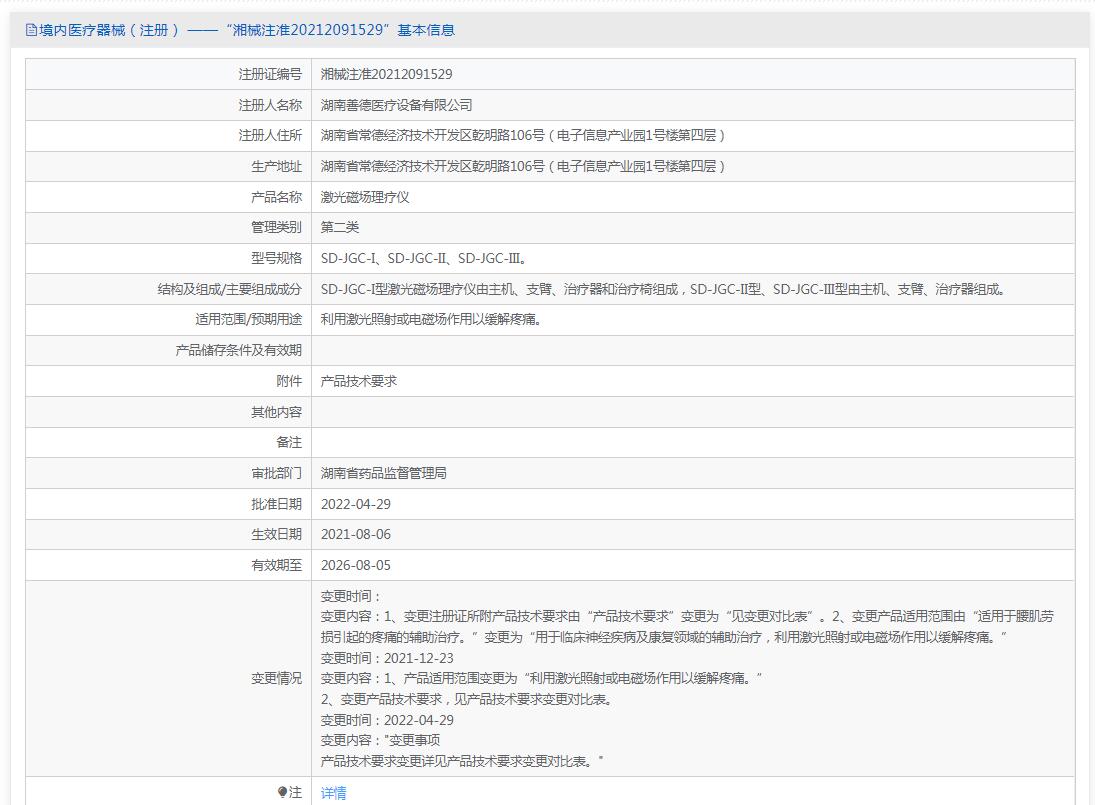Click the 产品名称 label cell
1095x805 pixels.
(168, 197)
